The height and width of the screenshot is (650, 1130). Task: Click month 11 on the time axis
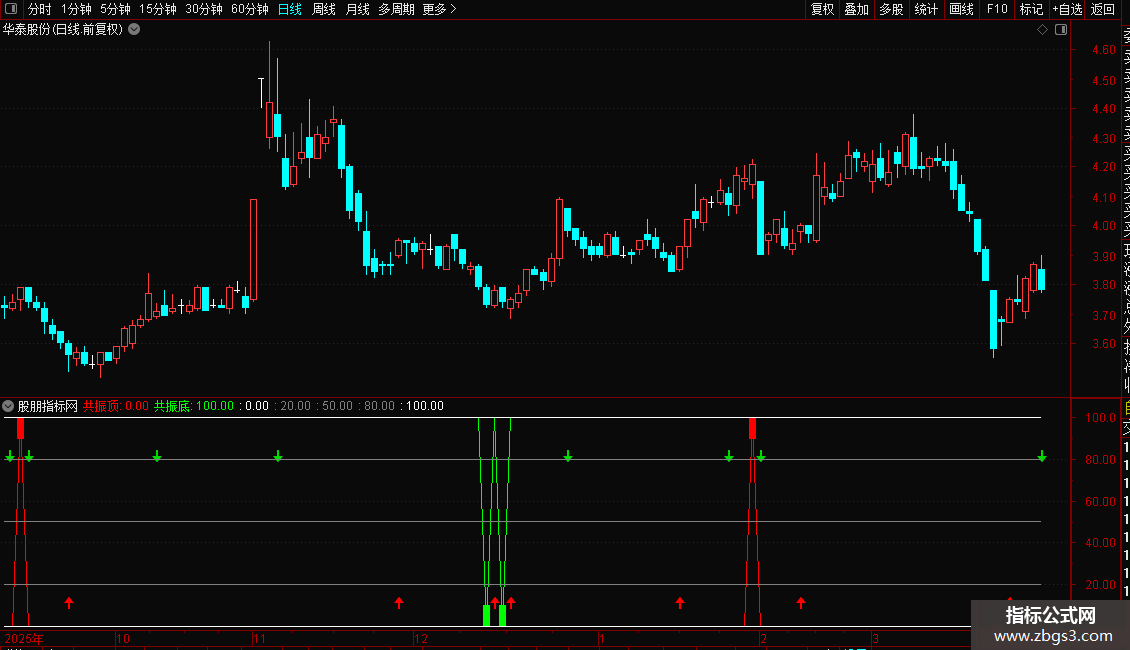[x=260, y=638]
